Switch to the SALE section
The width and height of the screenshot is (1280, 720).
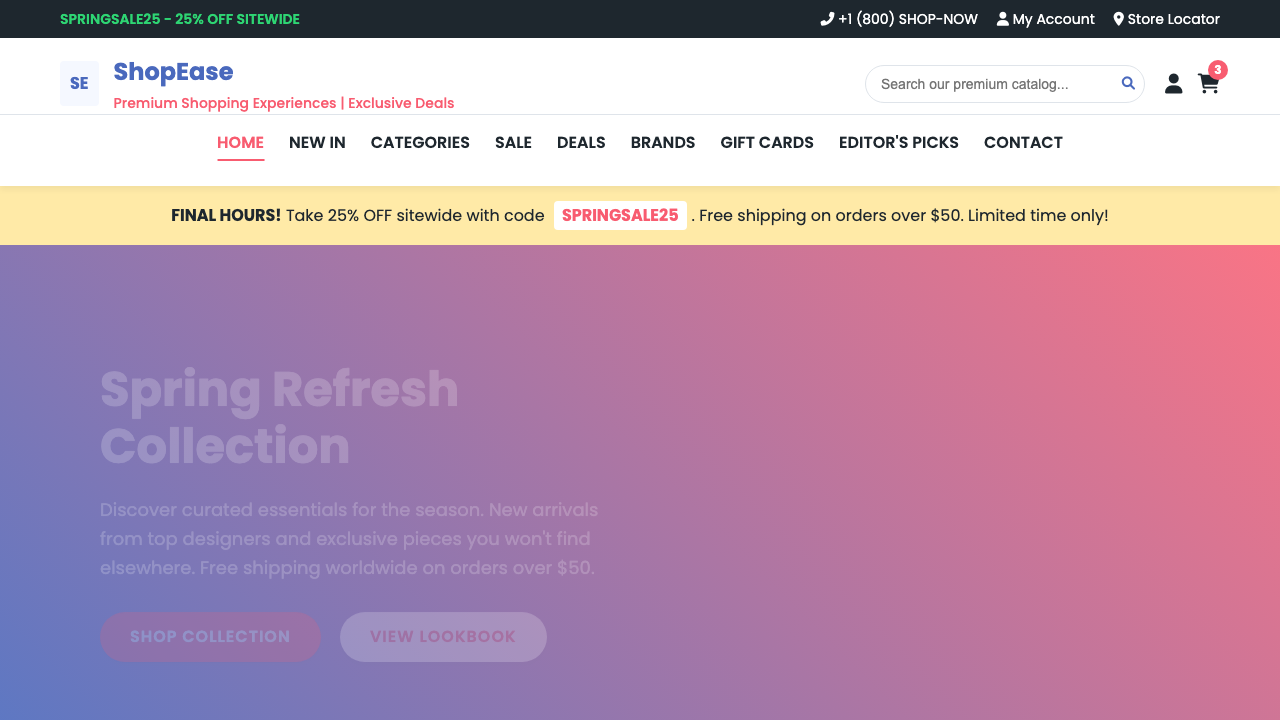coord(513,143)
